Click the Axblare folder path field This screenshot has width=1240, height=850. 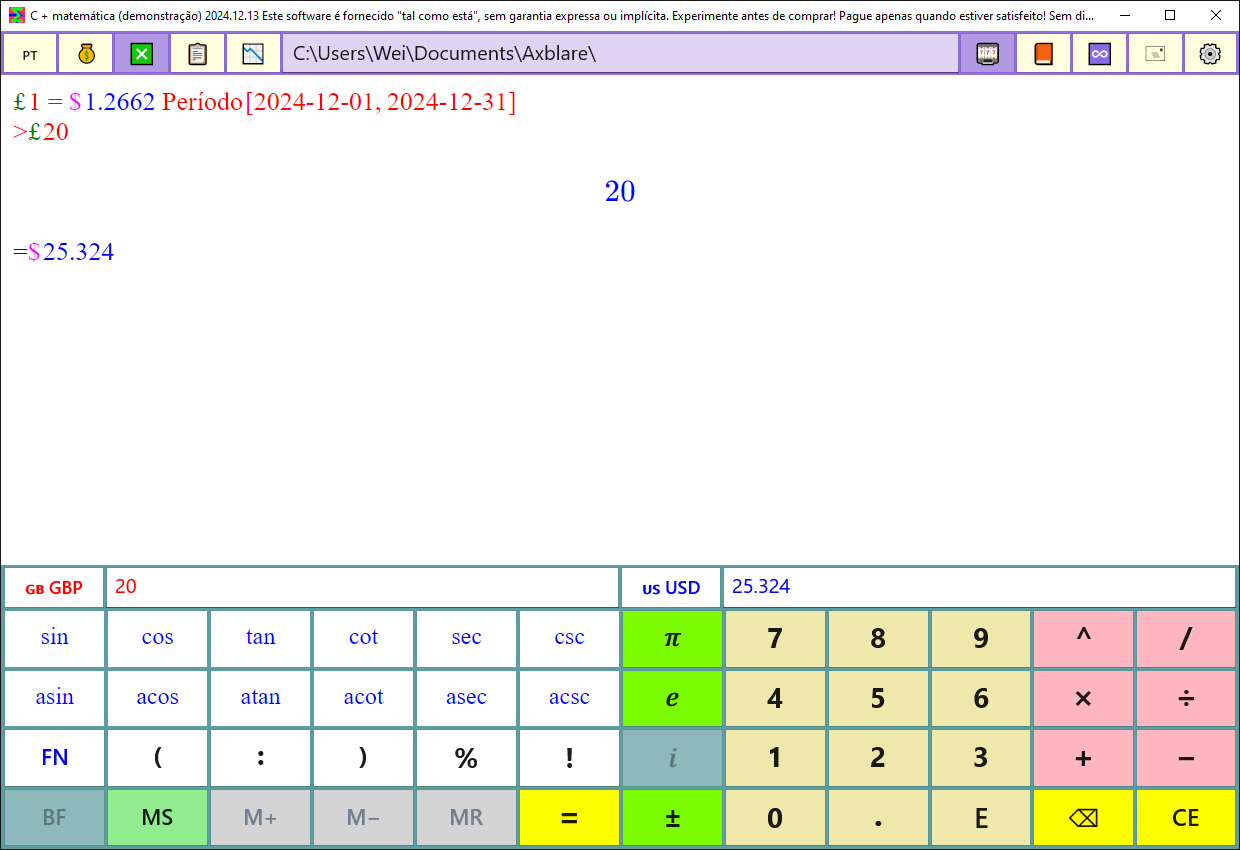tap(621, 54)
